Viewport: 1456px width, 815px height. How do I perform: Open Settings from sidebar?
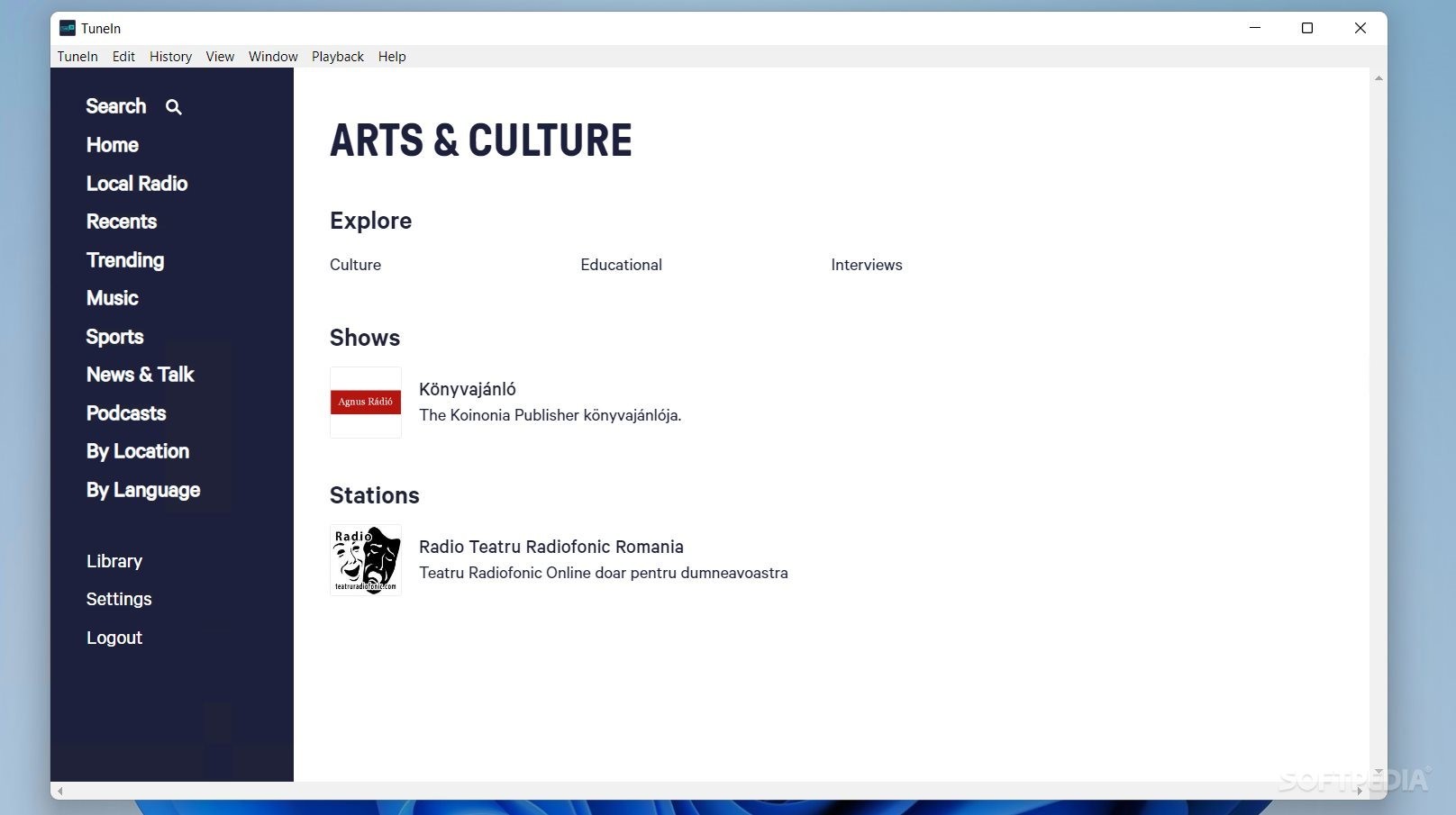pos(119,599)
